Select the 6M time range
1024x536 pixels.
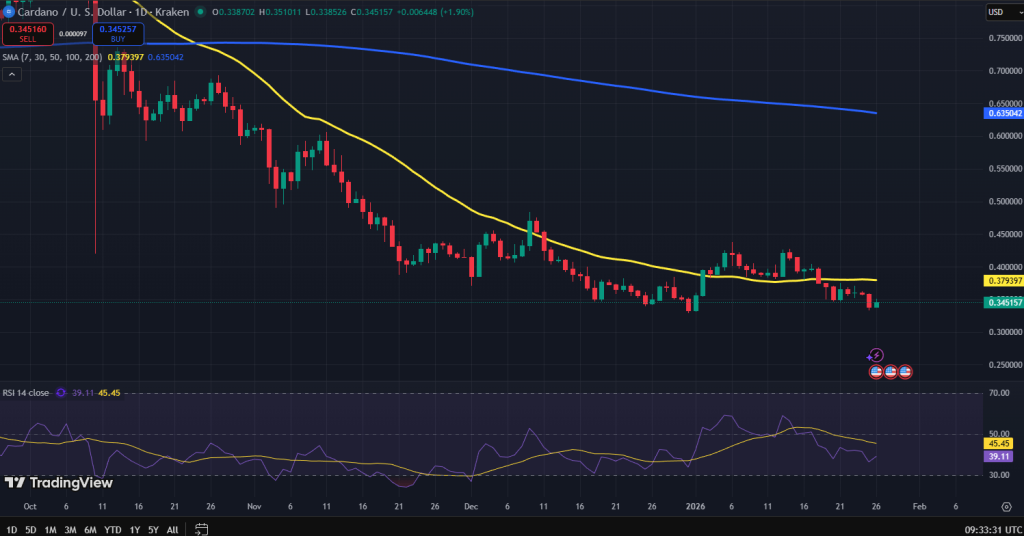(x=91, y=529)
